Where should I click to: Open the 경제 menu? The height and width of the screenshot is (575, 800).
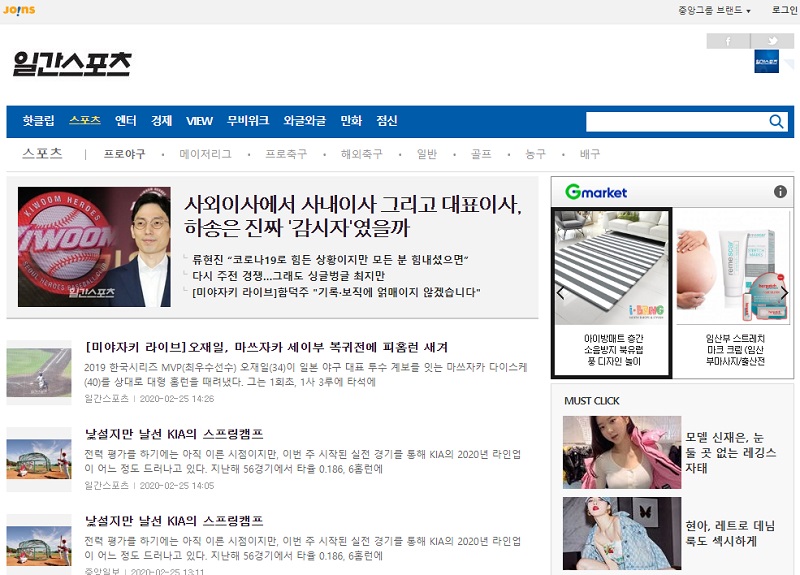(161, 121)
